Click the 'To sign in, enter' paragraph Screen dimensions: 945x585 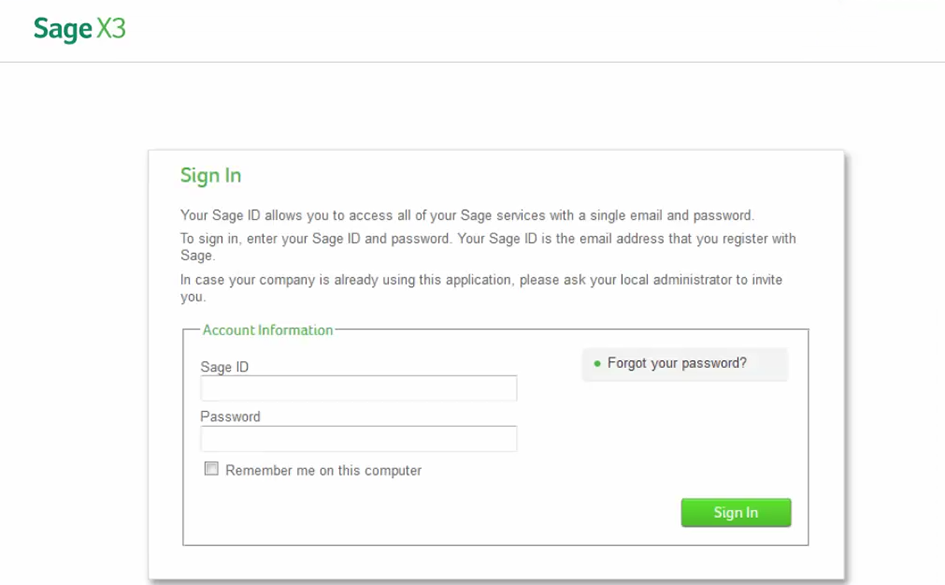click(487, 240)
